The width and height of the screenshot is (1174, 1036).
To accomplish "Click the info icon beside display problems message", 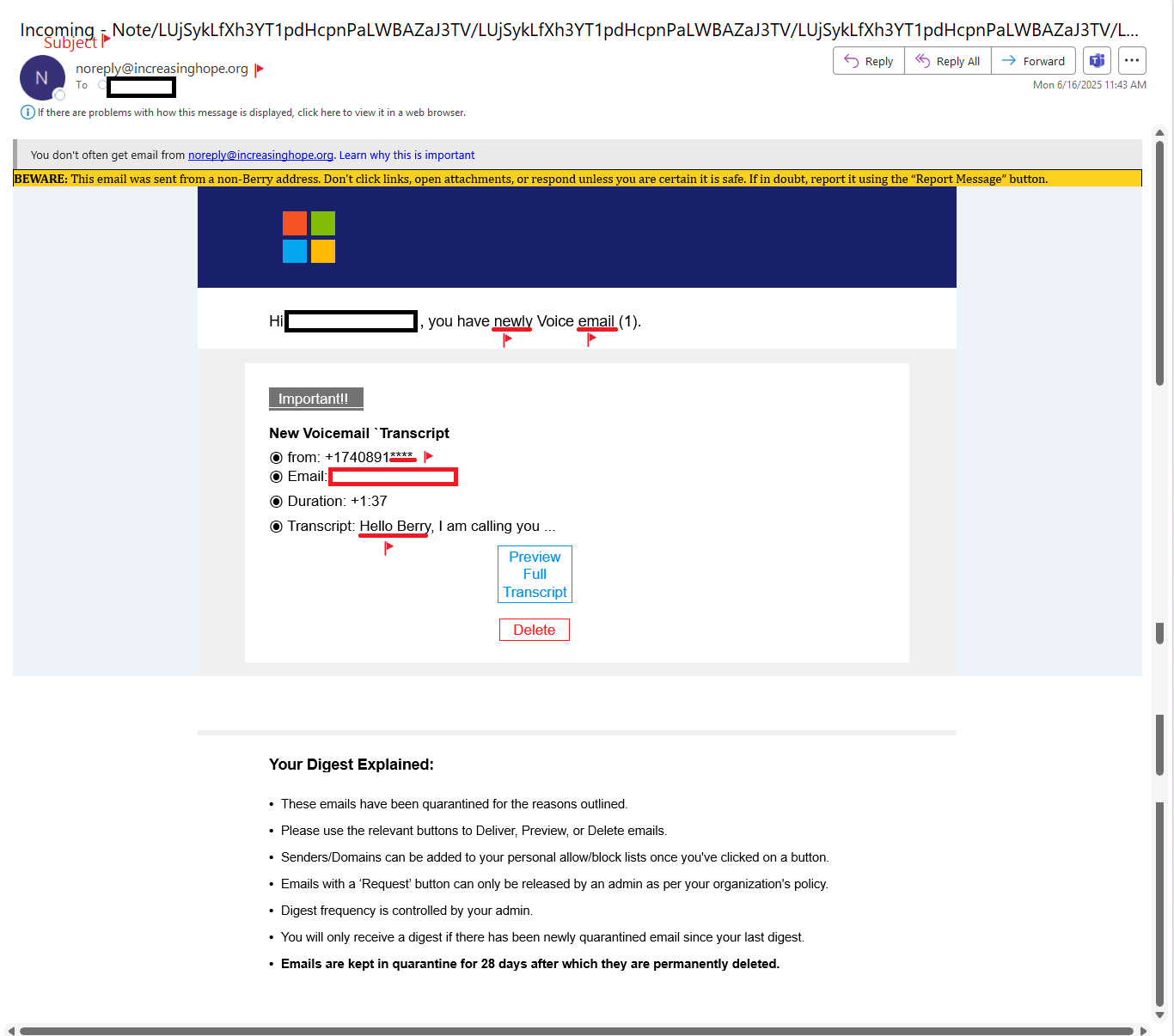I will click(x=28, y=113).
